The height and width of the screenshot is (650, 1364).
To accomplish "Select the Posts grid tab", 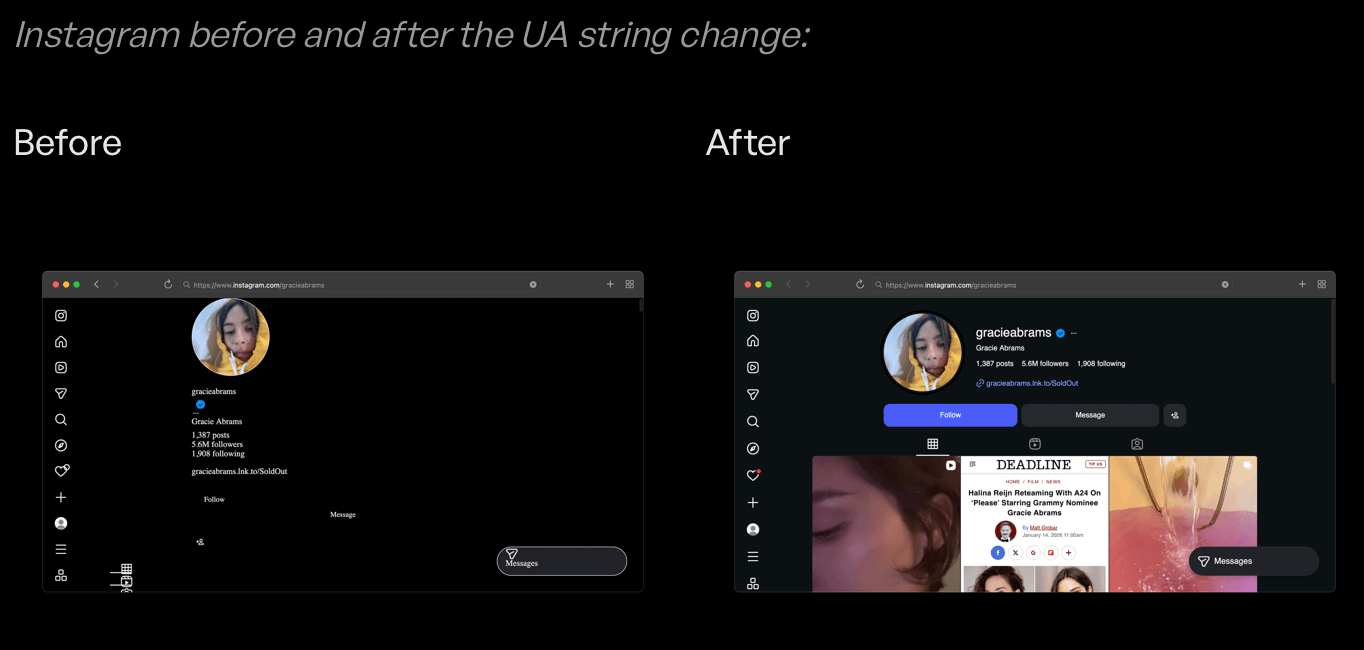I will tap(933, 443).
